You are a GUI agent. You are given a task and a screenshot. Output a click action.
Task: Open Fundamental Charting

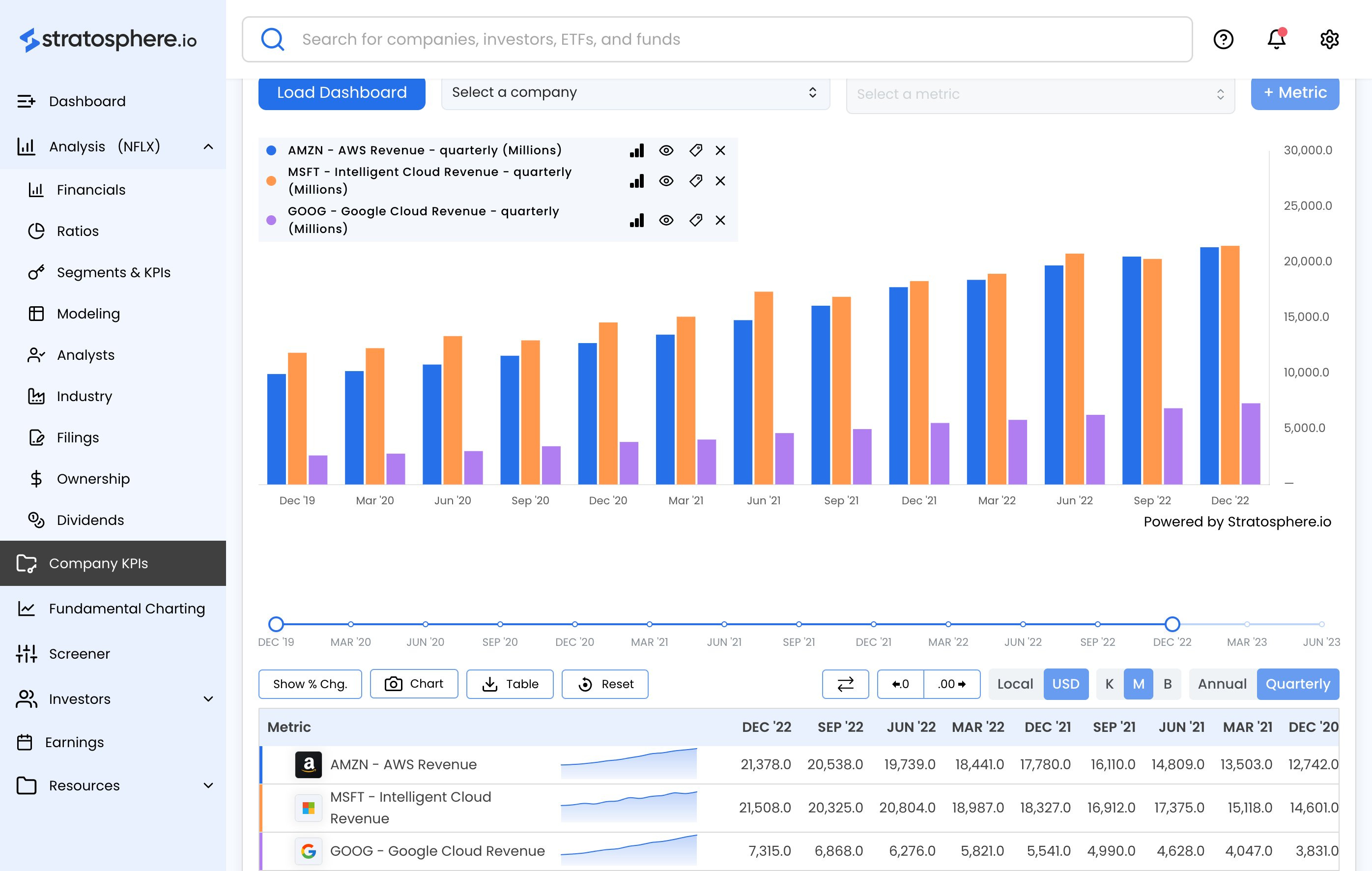tap(113, 609)
